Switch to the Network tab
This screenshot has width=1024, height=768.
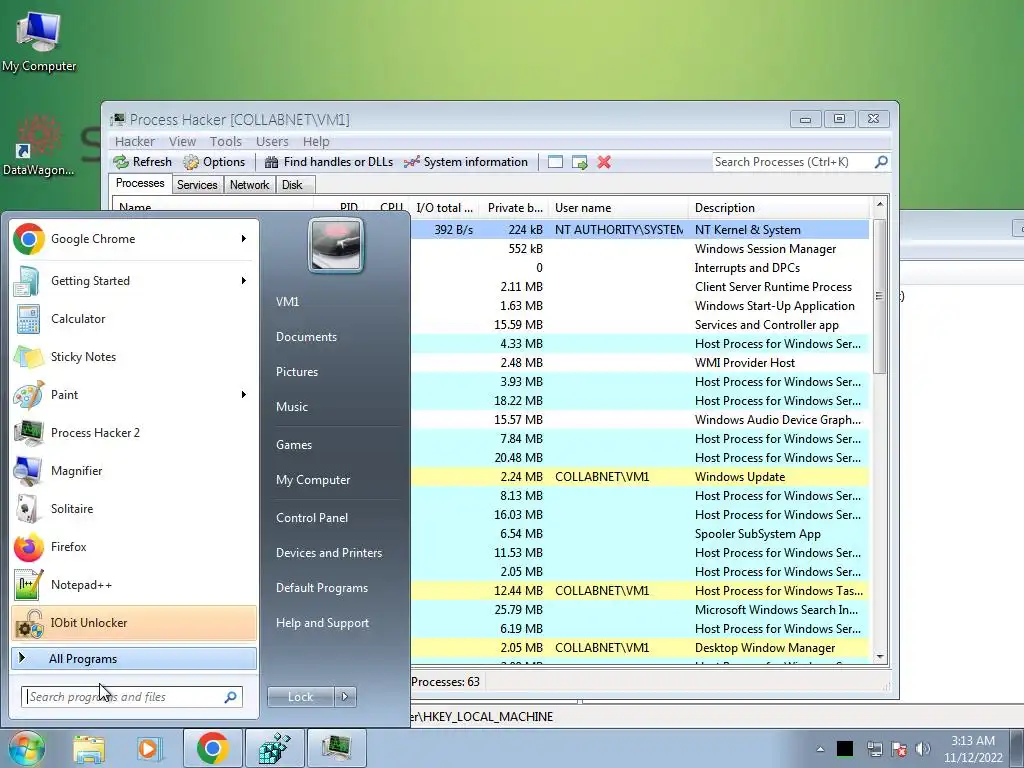point(249,185)
